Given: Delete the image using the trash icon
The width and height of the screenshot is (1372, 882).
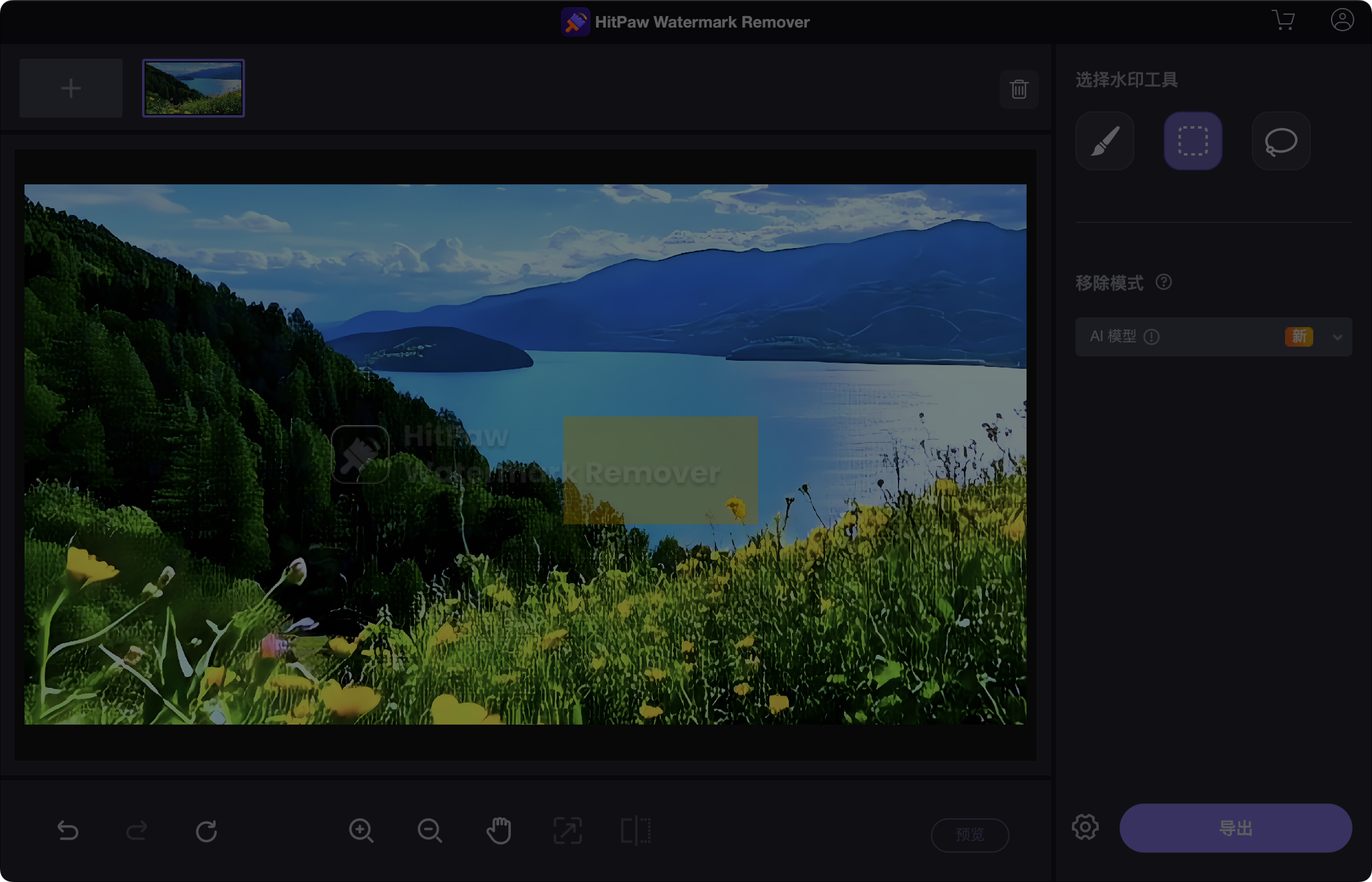Looking at the screenshot, I should (x=1019, y=89).
